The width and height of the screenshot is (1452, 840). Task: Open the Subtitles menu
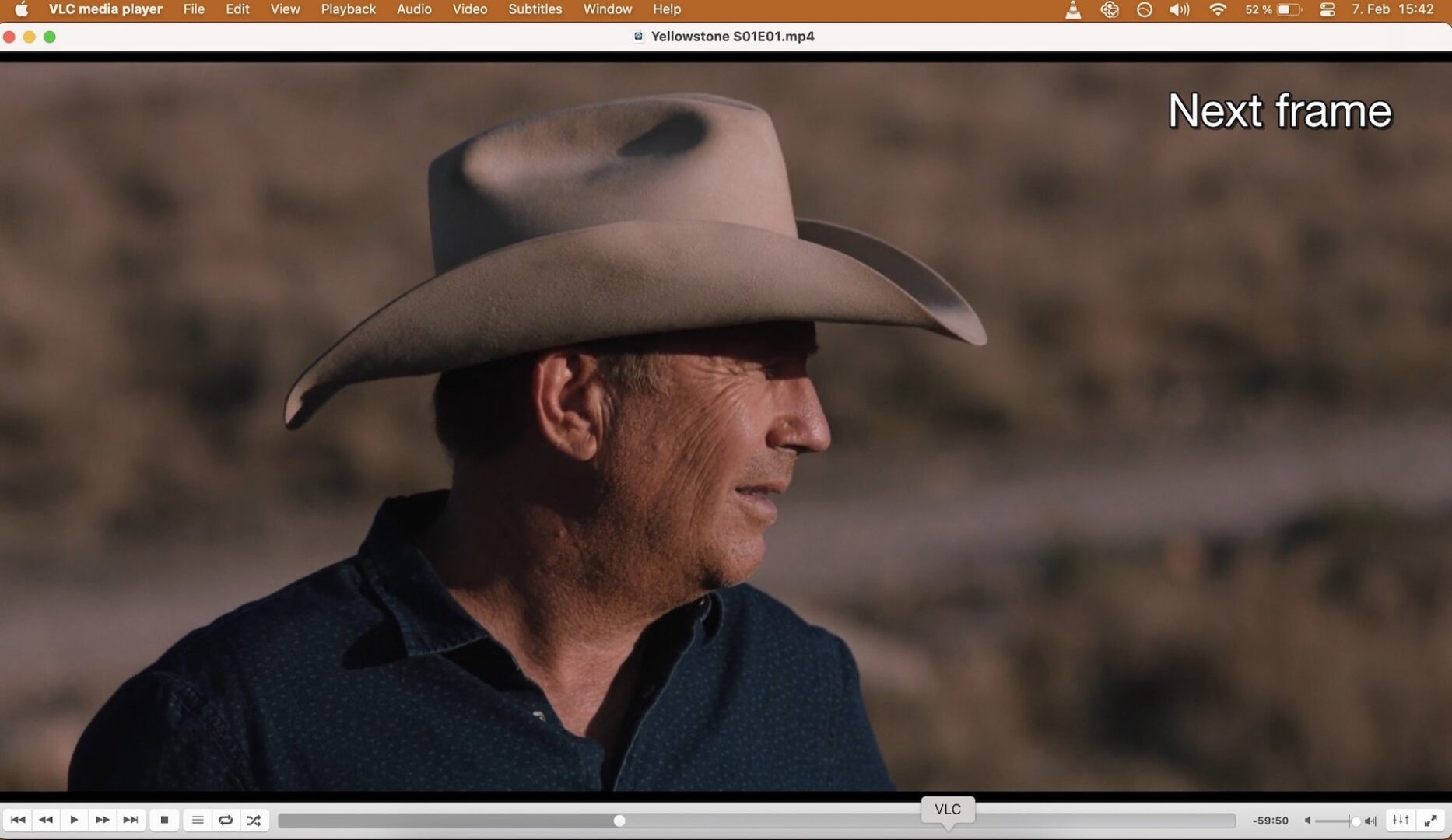535,9
